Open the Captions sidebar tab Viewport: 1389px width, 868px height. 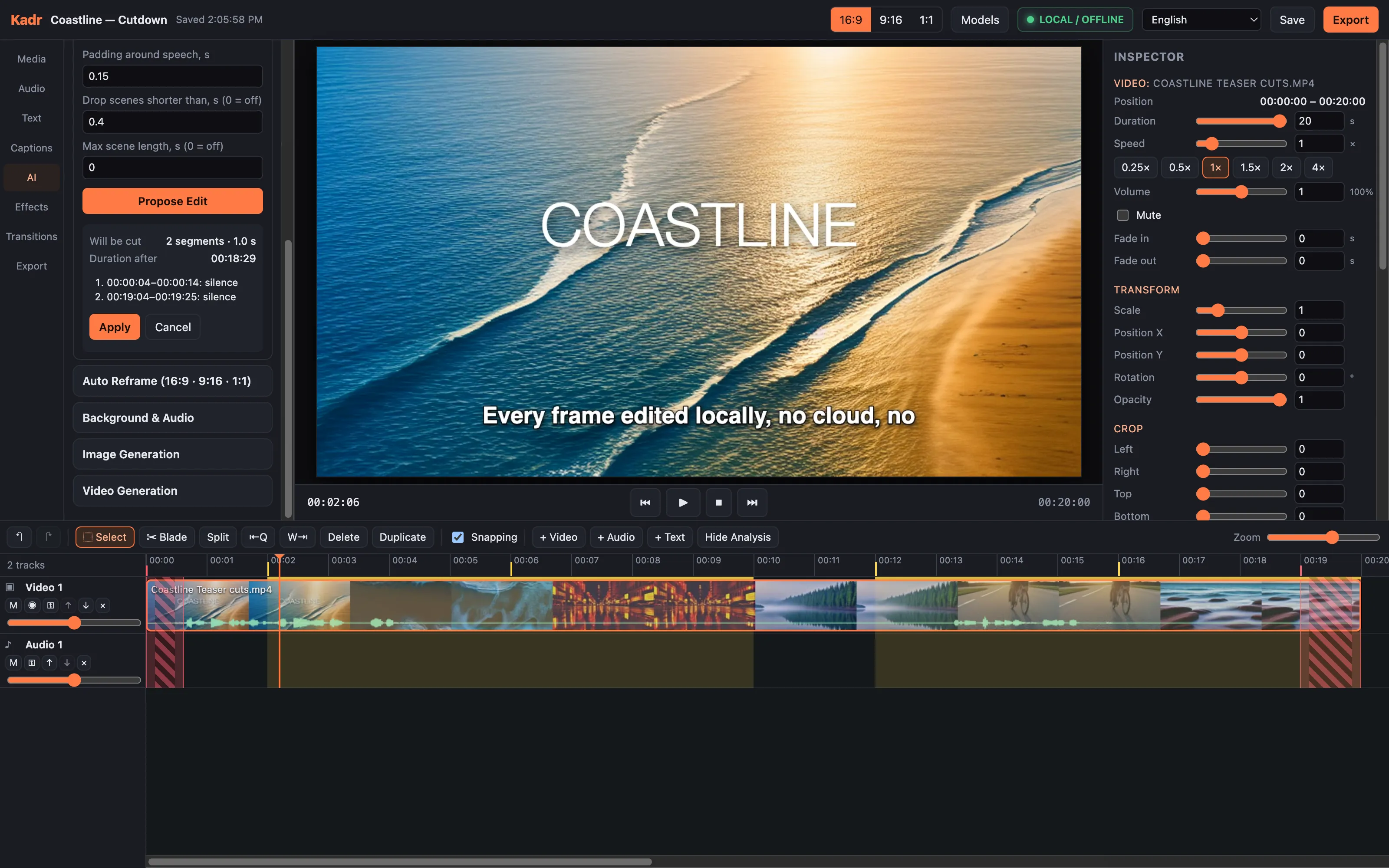(x=32, y=148)
